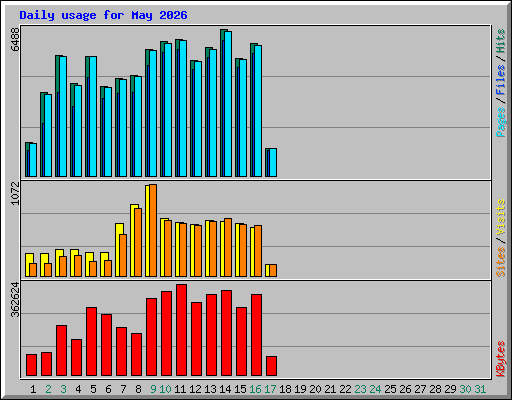
Task: Click day 19 on the x-axis
Action: pos(300,389)
